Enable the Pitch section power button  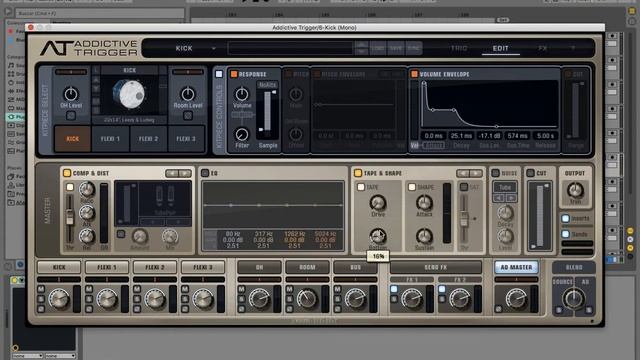(288, 74)
